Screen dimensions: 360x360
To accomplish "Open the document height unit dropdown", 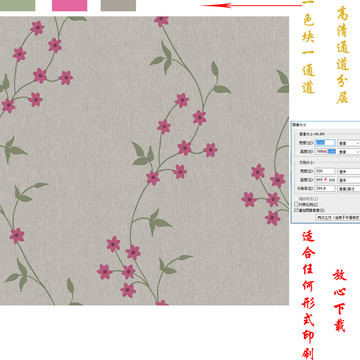I will click(x=349, y=180).
